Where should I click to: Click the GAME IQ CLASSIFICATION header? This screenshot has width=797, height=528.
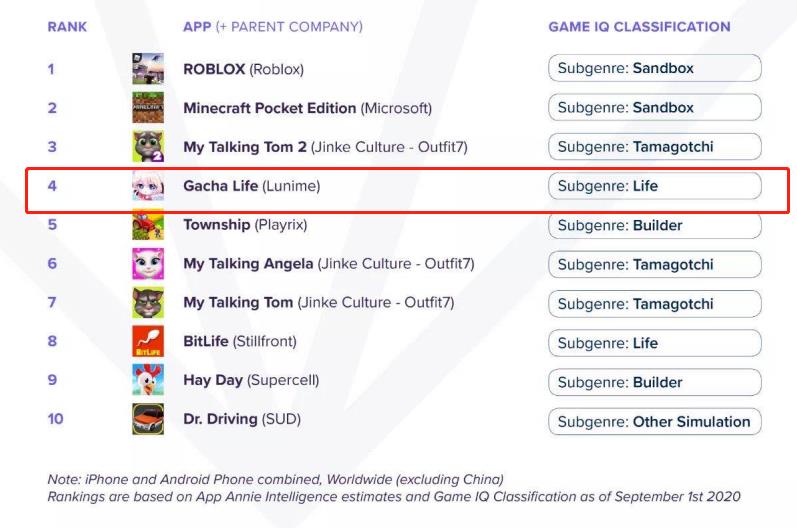click(639, 26)
